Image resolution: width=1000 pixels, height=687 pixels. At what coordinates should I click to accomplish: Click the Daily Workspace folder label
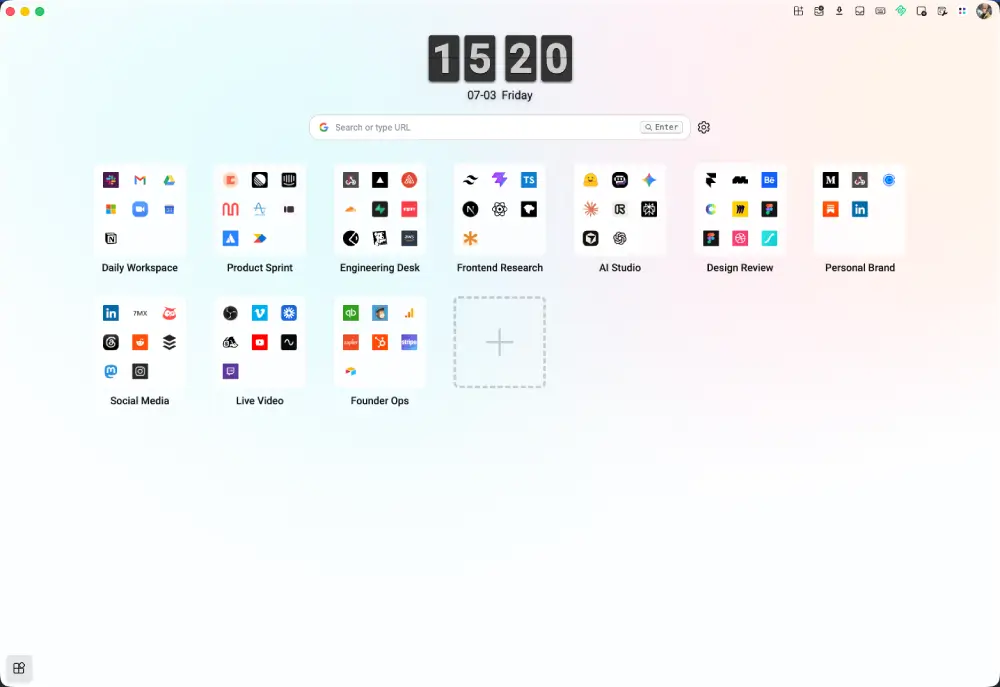140,268
